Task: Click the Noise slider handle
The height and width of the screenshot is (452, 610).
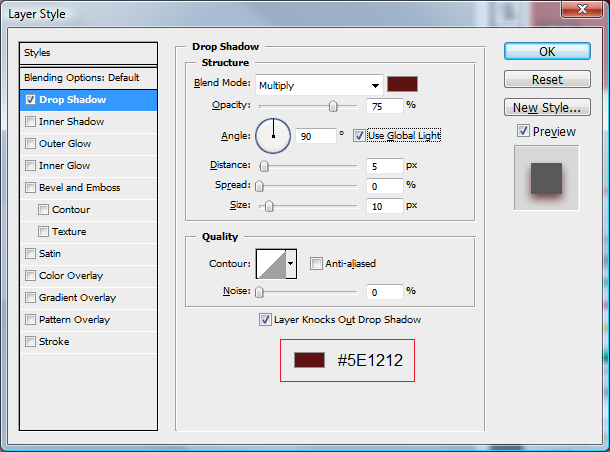Action: coord(259,292)
